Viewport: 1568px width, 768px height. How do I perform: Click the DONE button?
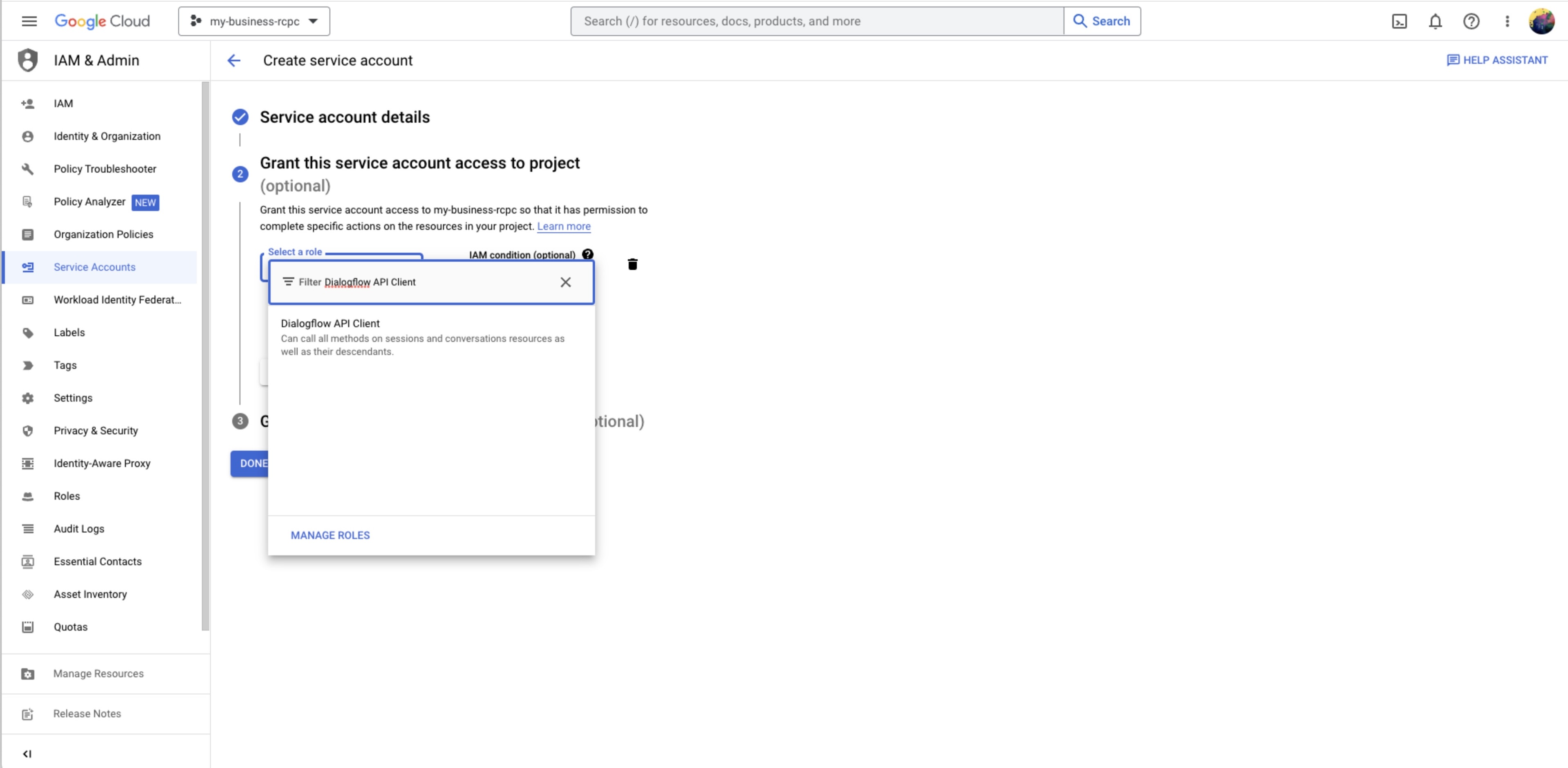[x=253, y=462]
